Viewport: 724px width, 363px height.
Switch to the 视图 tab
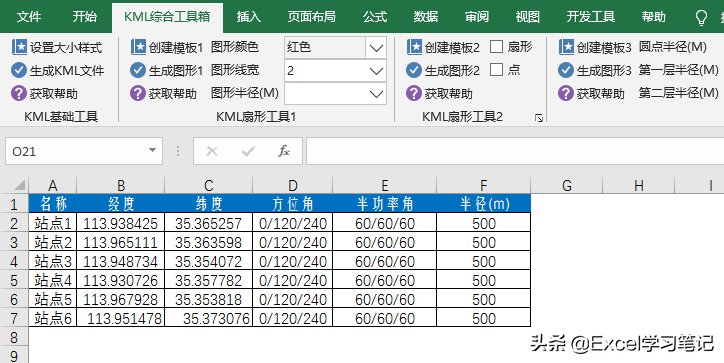[x=528, y=17]
